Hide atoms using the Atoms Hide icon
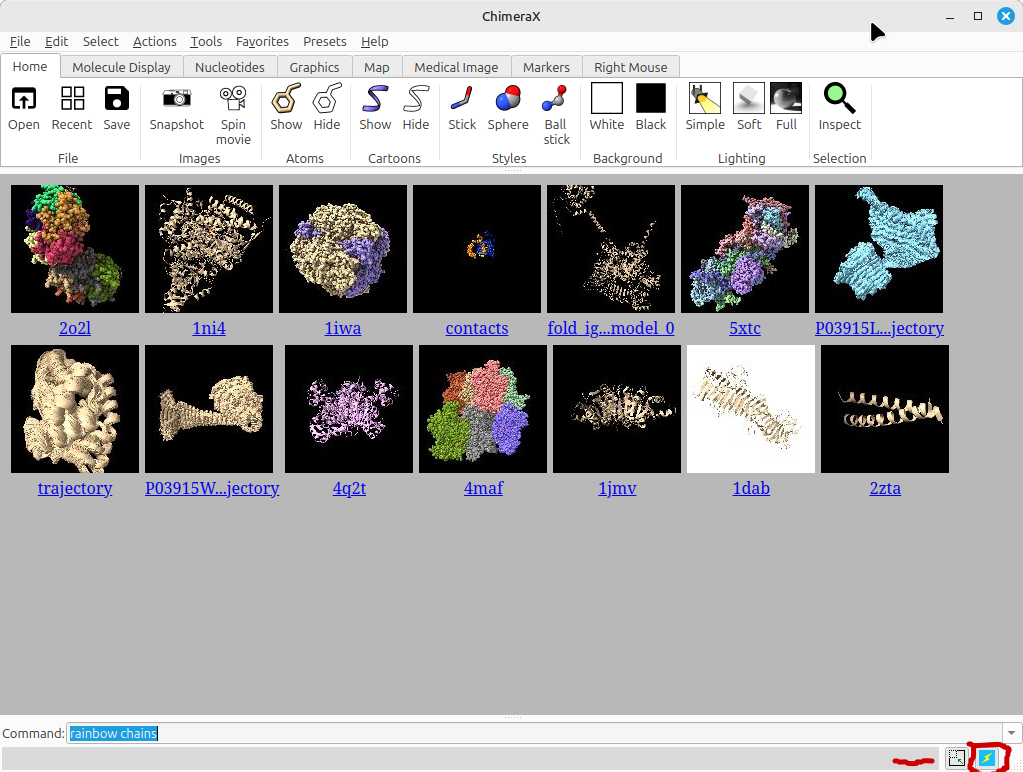1023x772 pixels. 327,99
